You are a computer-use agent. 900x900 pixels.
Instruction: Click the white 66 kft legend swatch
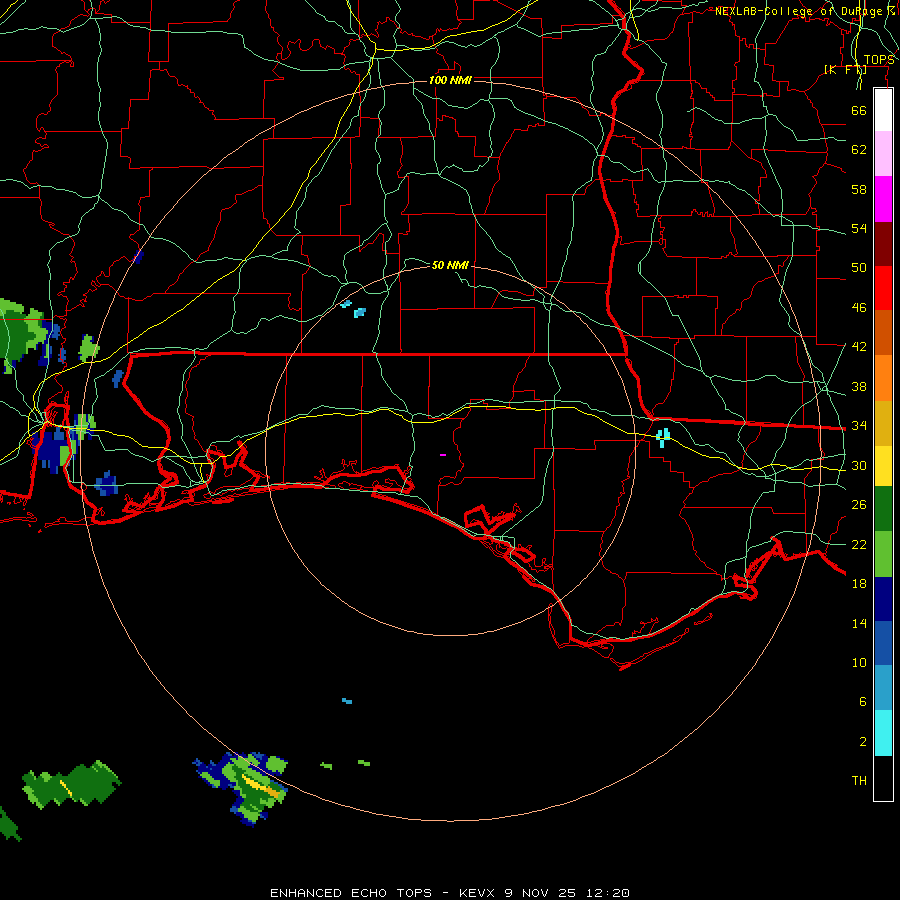pos(883,110)
